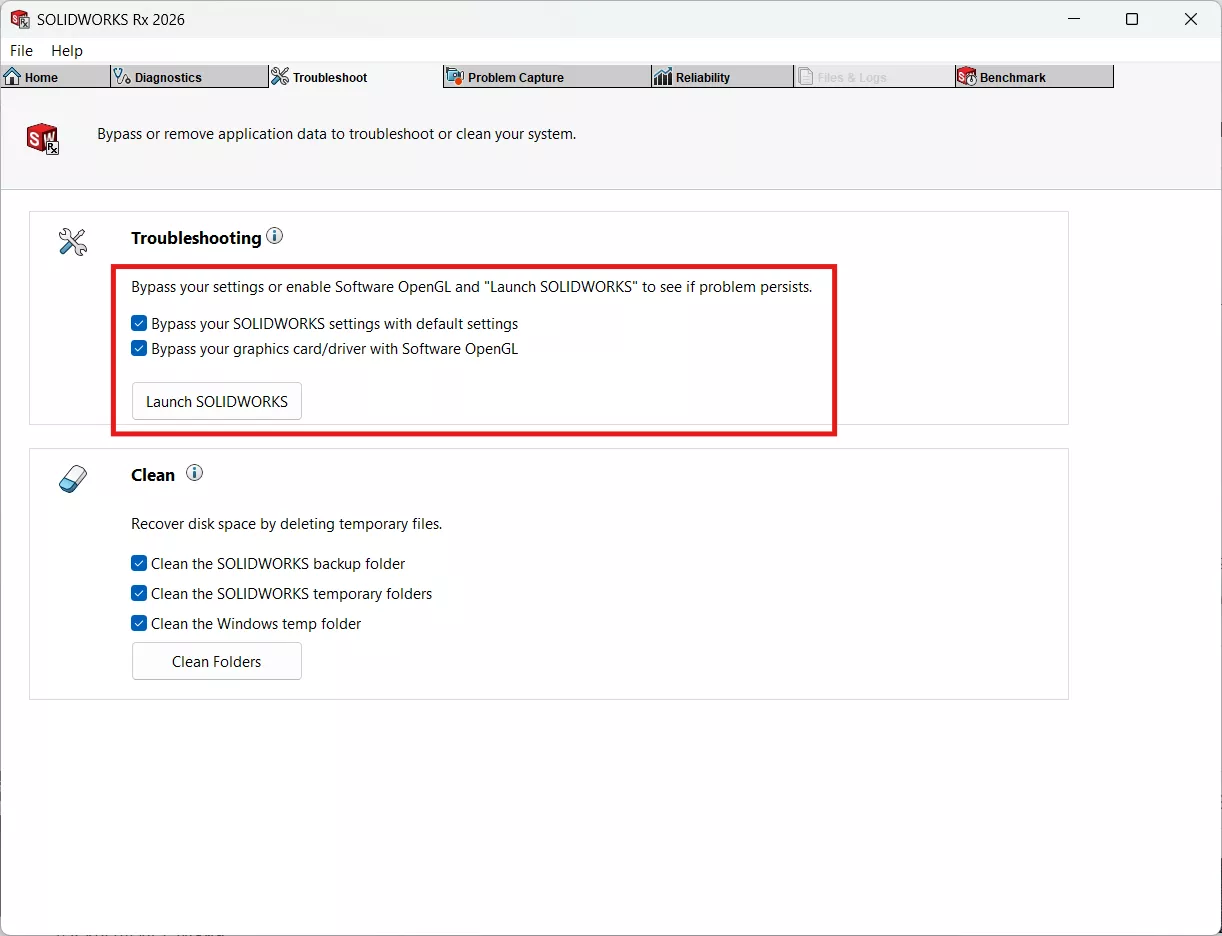Click the wrench icon beside Troubleshooting heading

71,241
